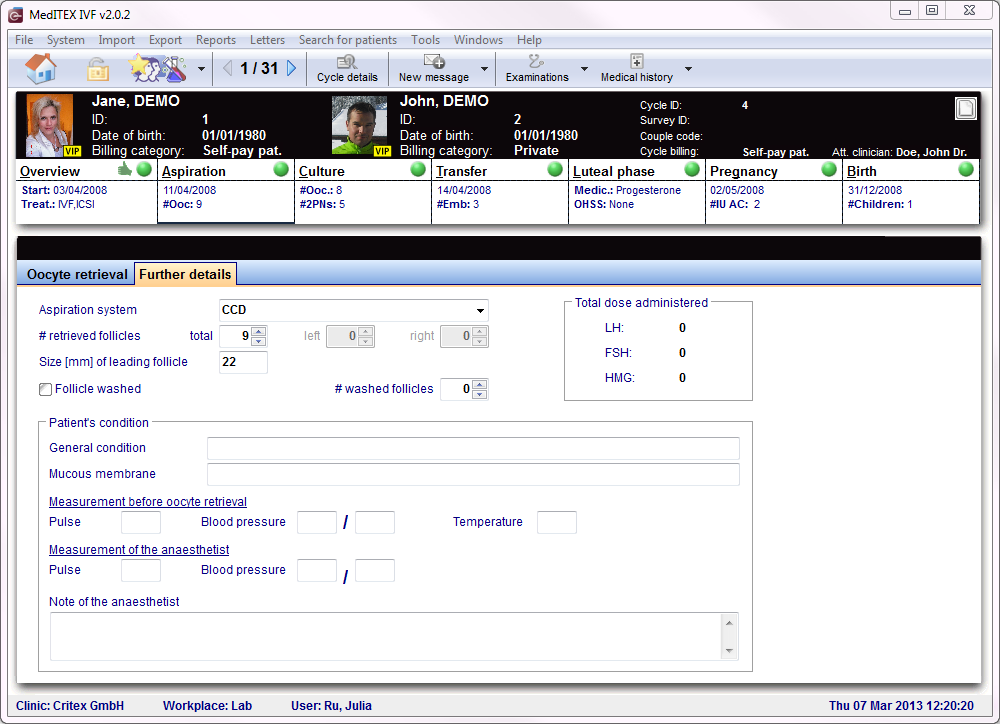1000x724 pixels.
Task: Click green status dot in Transfer
Action: (x=555, y=169)
